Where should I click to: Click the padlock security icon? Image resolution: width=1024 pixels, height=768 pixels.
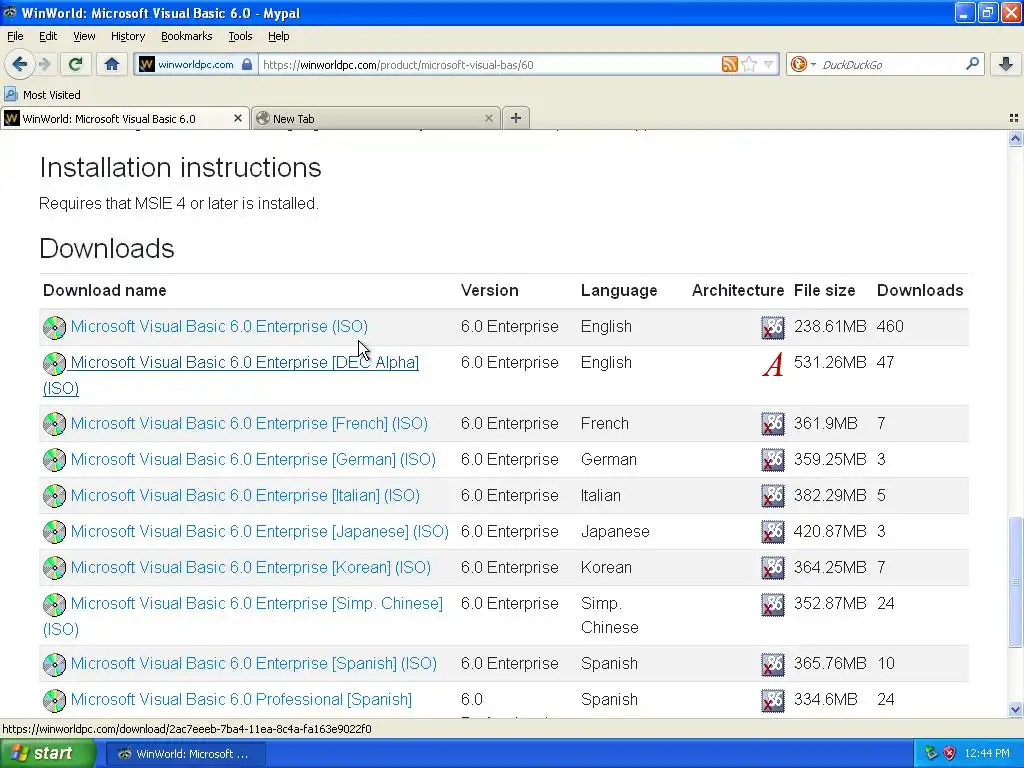click(247, 64)
